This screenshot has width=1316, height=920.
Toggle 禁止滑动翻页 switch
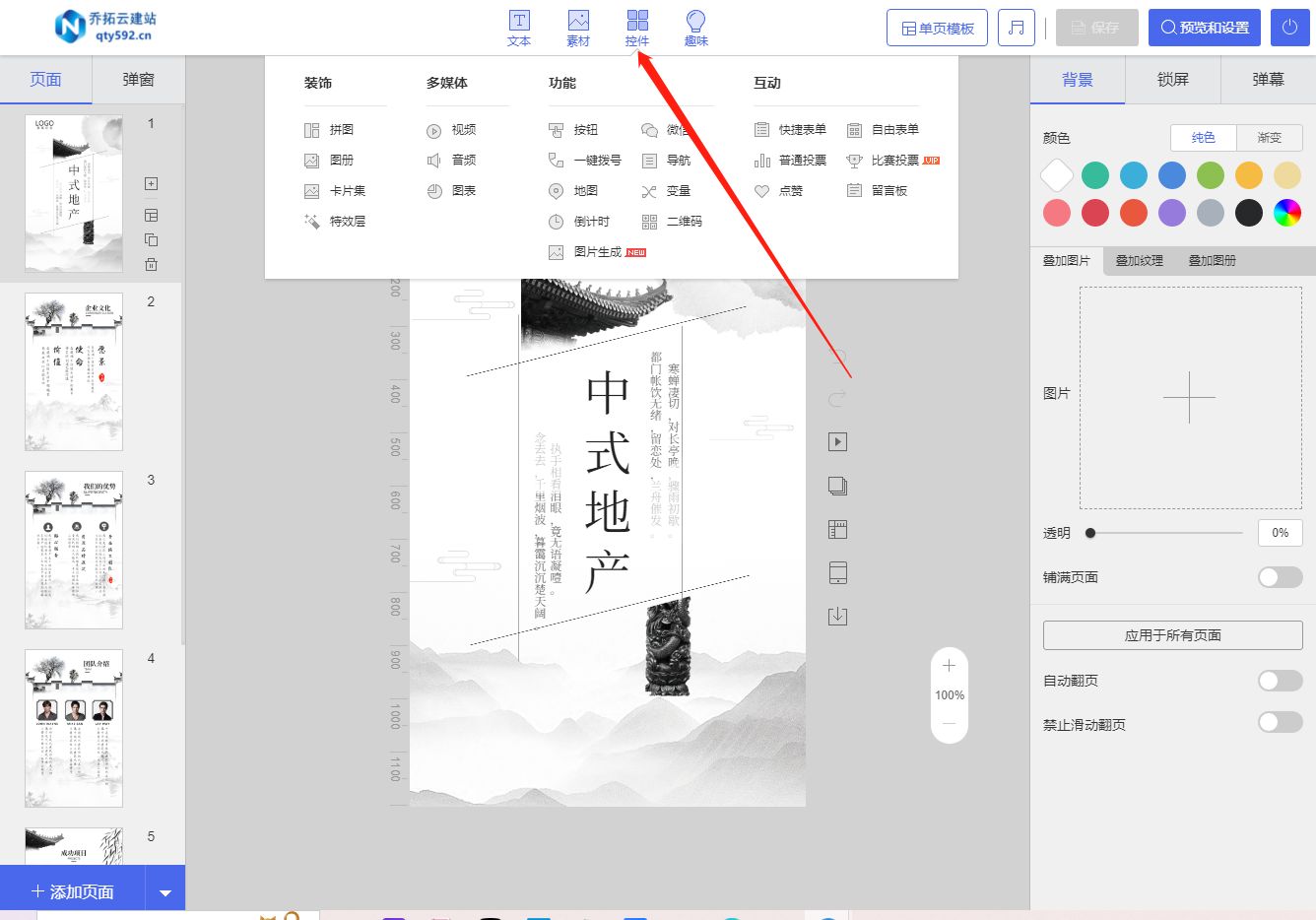1281,723
